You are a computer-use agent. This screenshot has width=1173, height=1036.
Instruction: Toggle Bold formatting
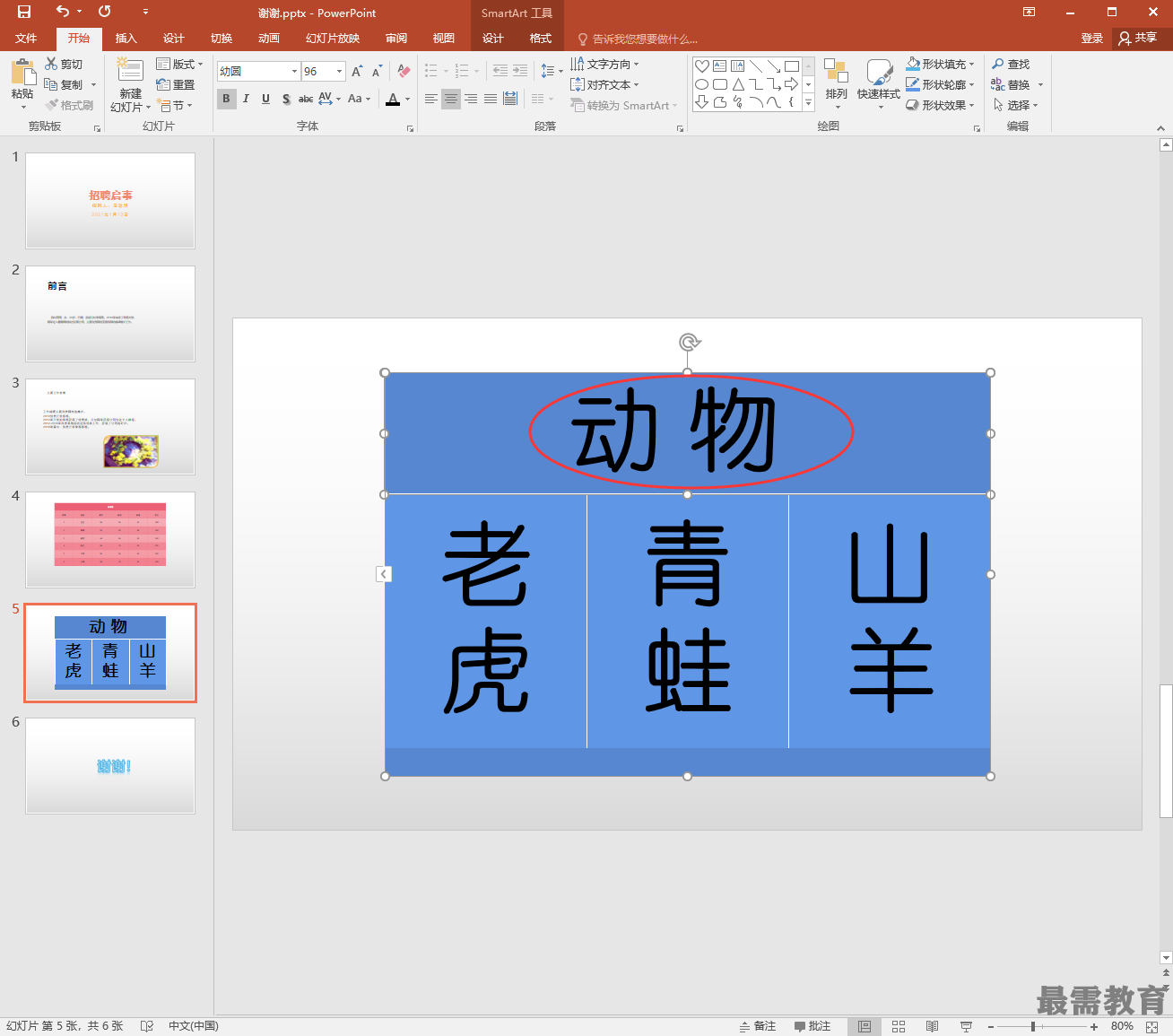tap(226, 99)
